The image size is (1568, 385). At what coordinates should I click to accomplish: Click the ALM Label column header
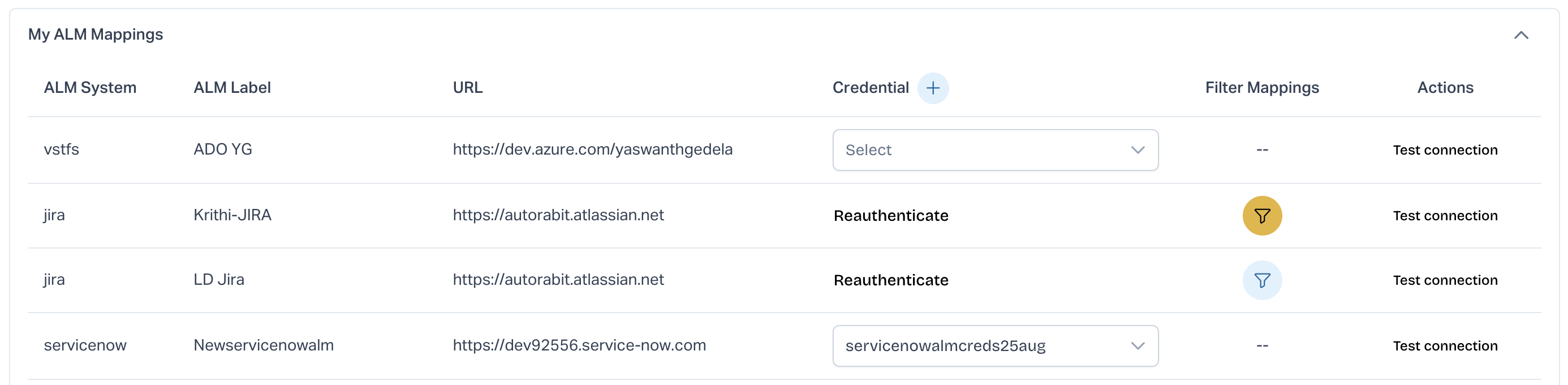(x=232, y=88)
